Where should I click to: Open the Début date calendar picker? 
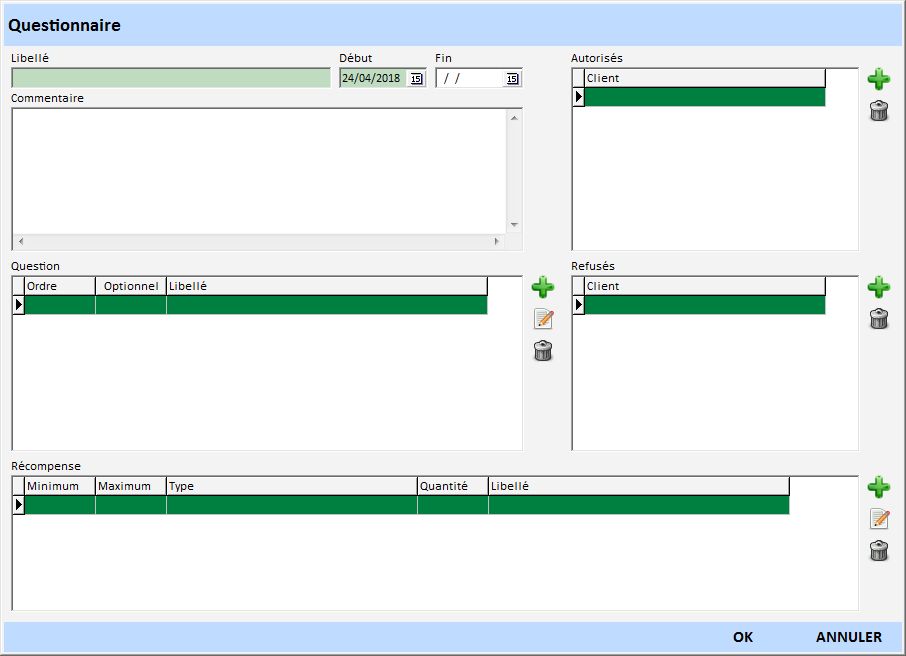[416, 79]
